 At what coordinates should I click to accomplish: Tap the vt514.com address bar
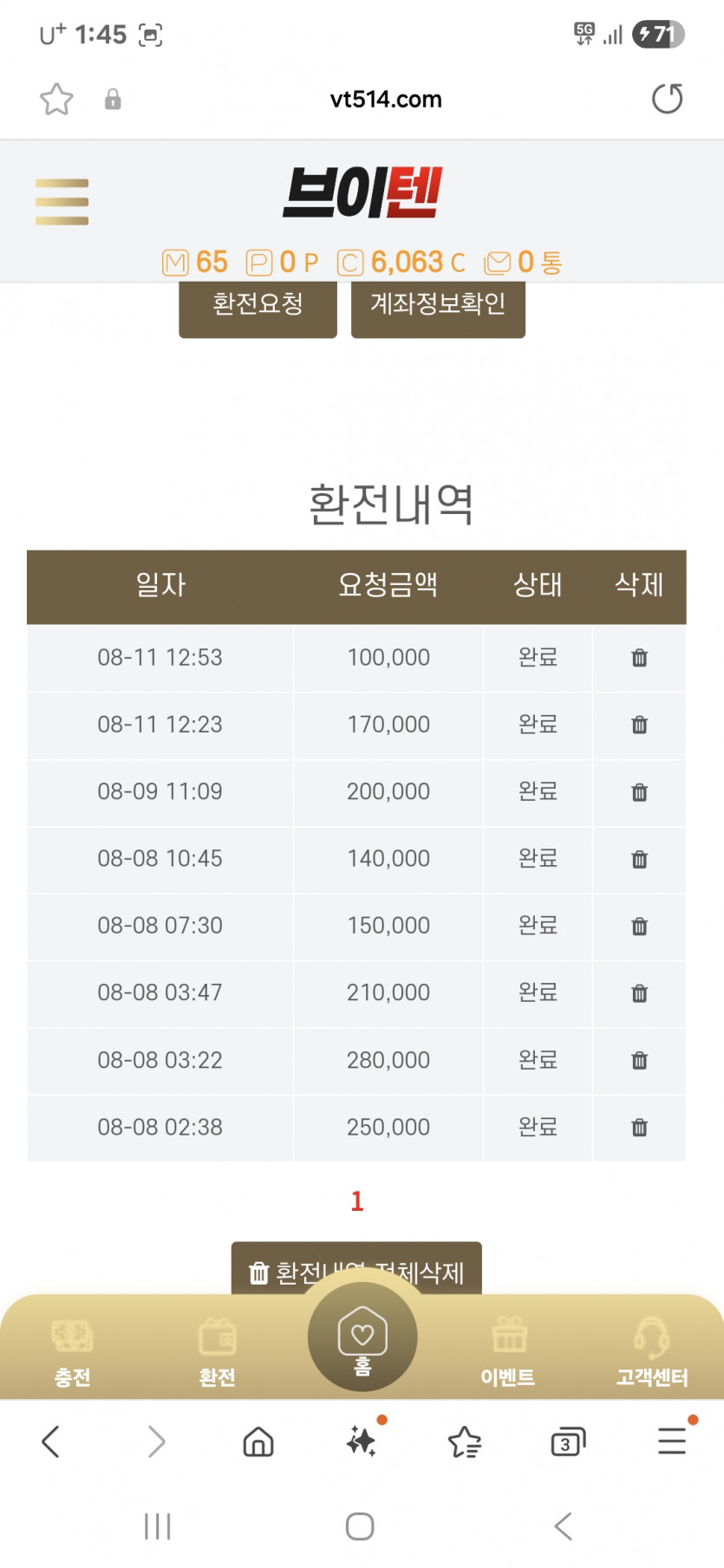click(x=385, y=100)
